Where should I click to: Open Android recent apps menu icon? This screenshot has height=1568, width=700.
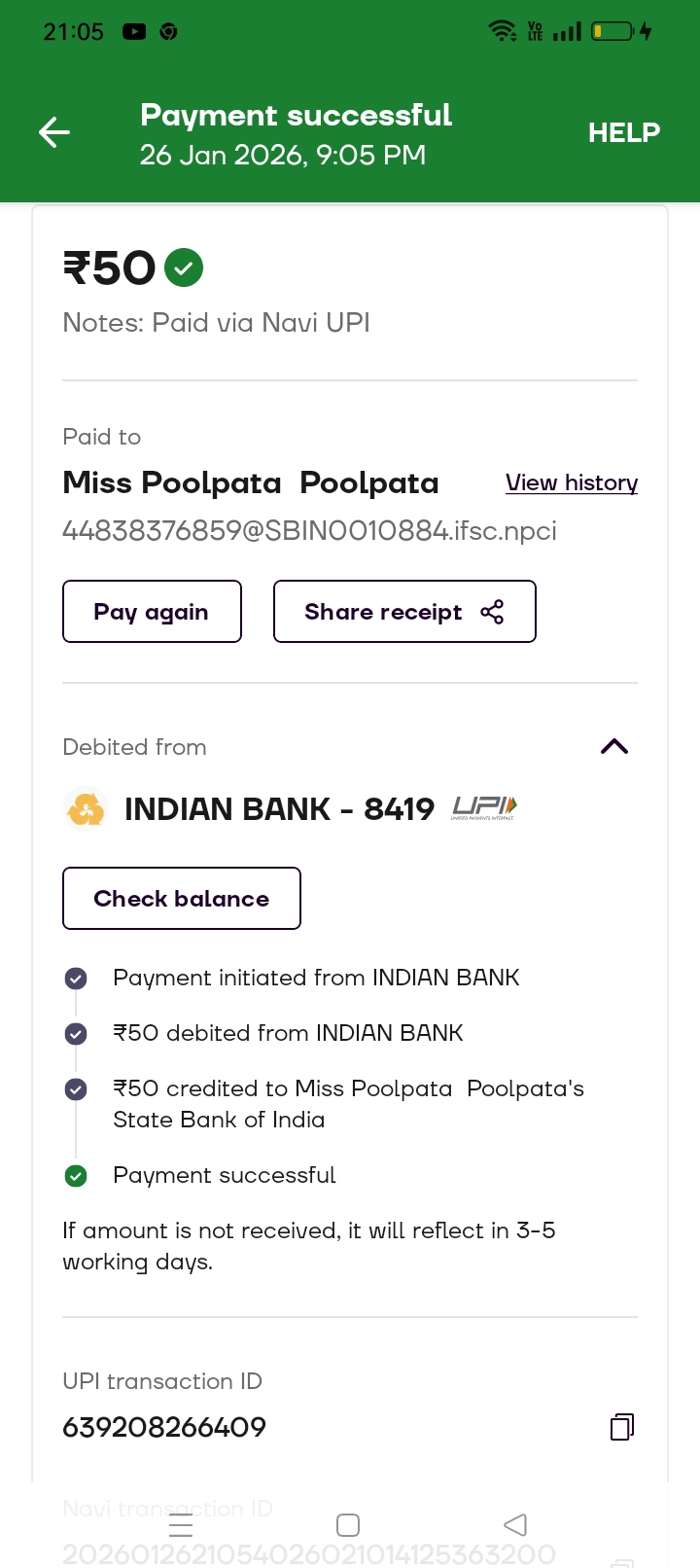181,1524
